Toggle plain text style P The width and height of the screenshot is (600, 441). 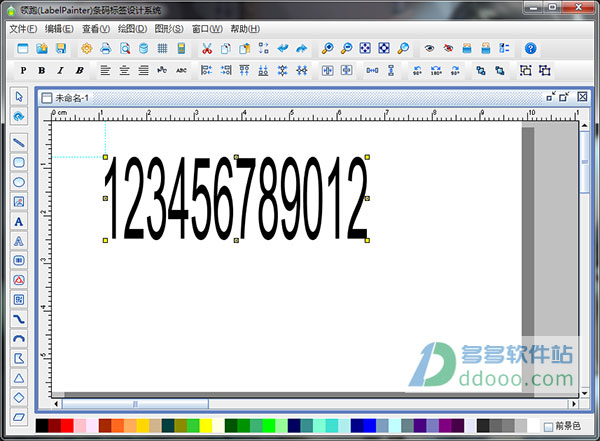coord(23,70)
